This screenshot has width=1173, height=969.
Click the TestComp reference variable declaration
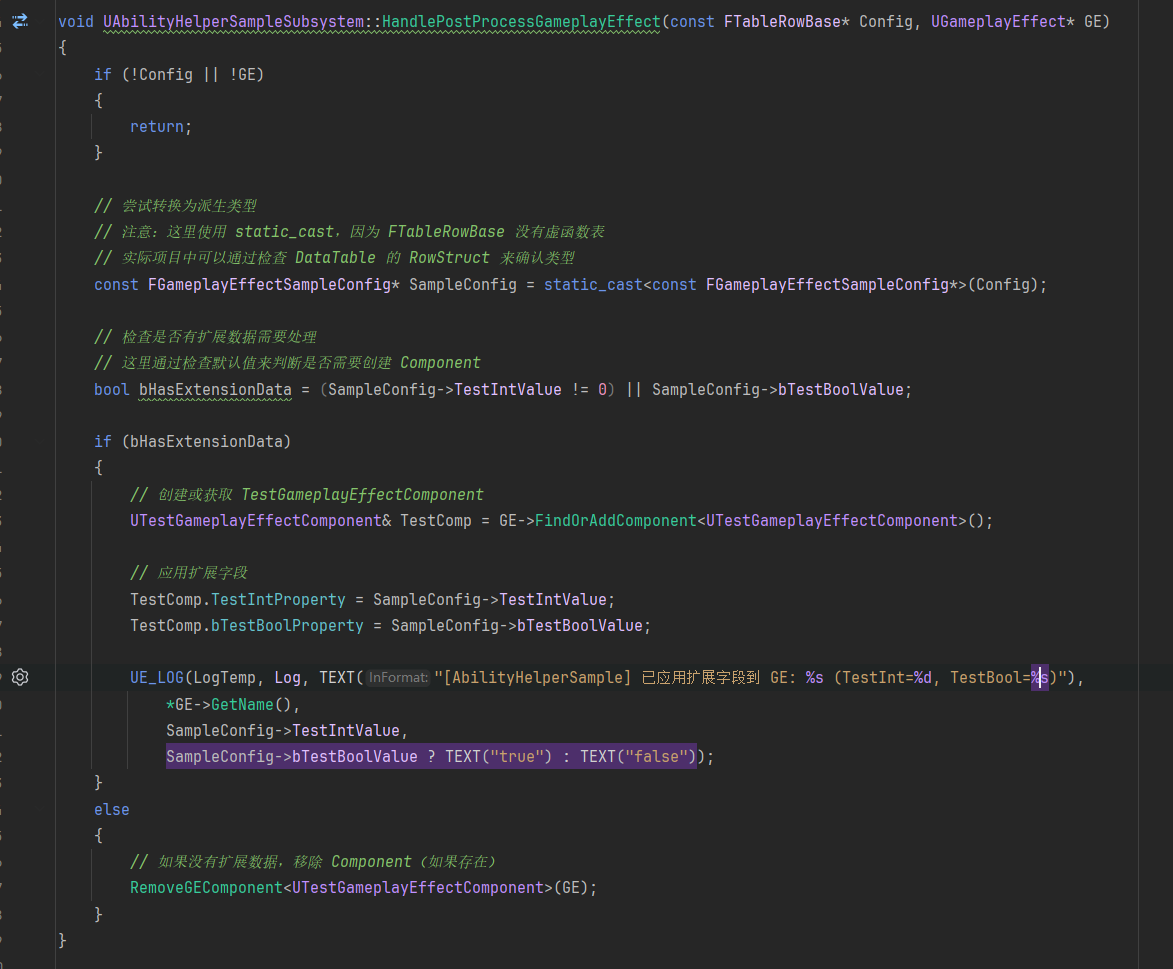click(436, 520)
